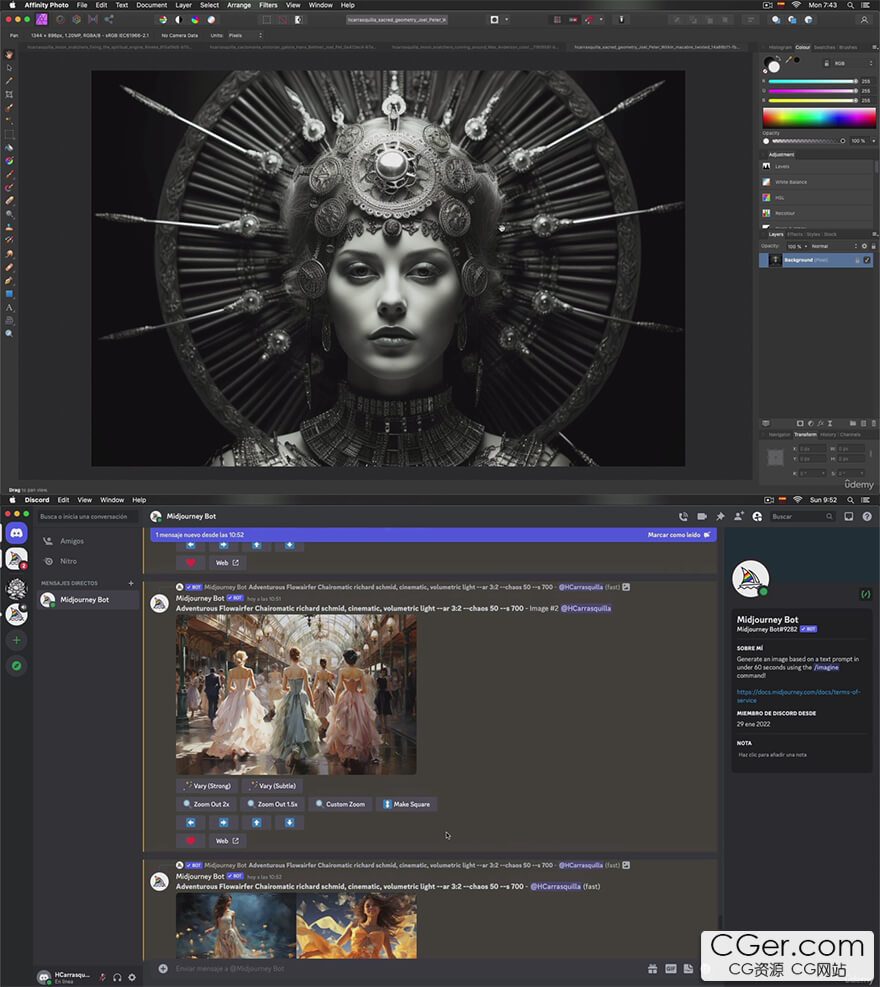Open the Layers panel options menu
The width and height of the screenshot is (880, 987).
[x=874, y=234]
